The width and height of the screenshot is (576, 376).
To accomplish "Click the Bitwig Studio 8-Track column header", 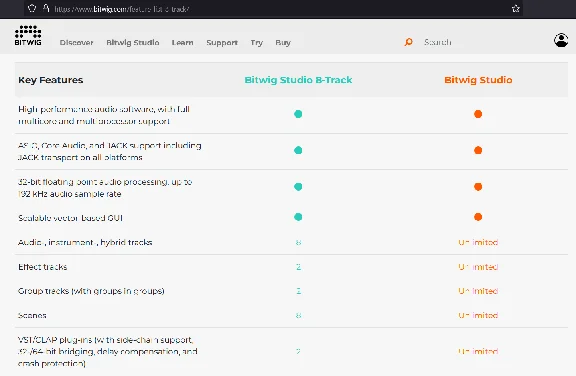I will coord(298,80).
